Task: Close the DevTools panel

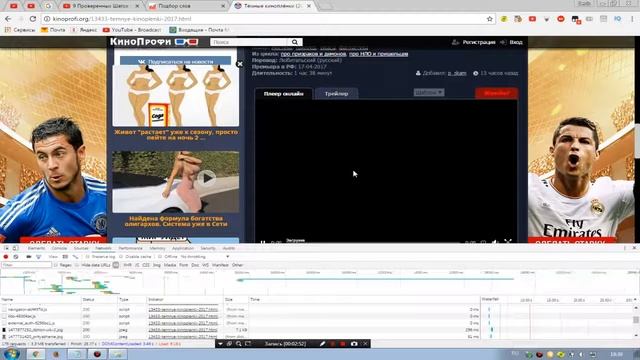Action: [x=634, y=248]
